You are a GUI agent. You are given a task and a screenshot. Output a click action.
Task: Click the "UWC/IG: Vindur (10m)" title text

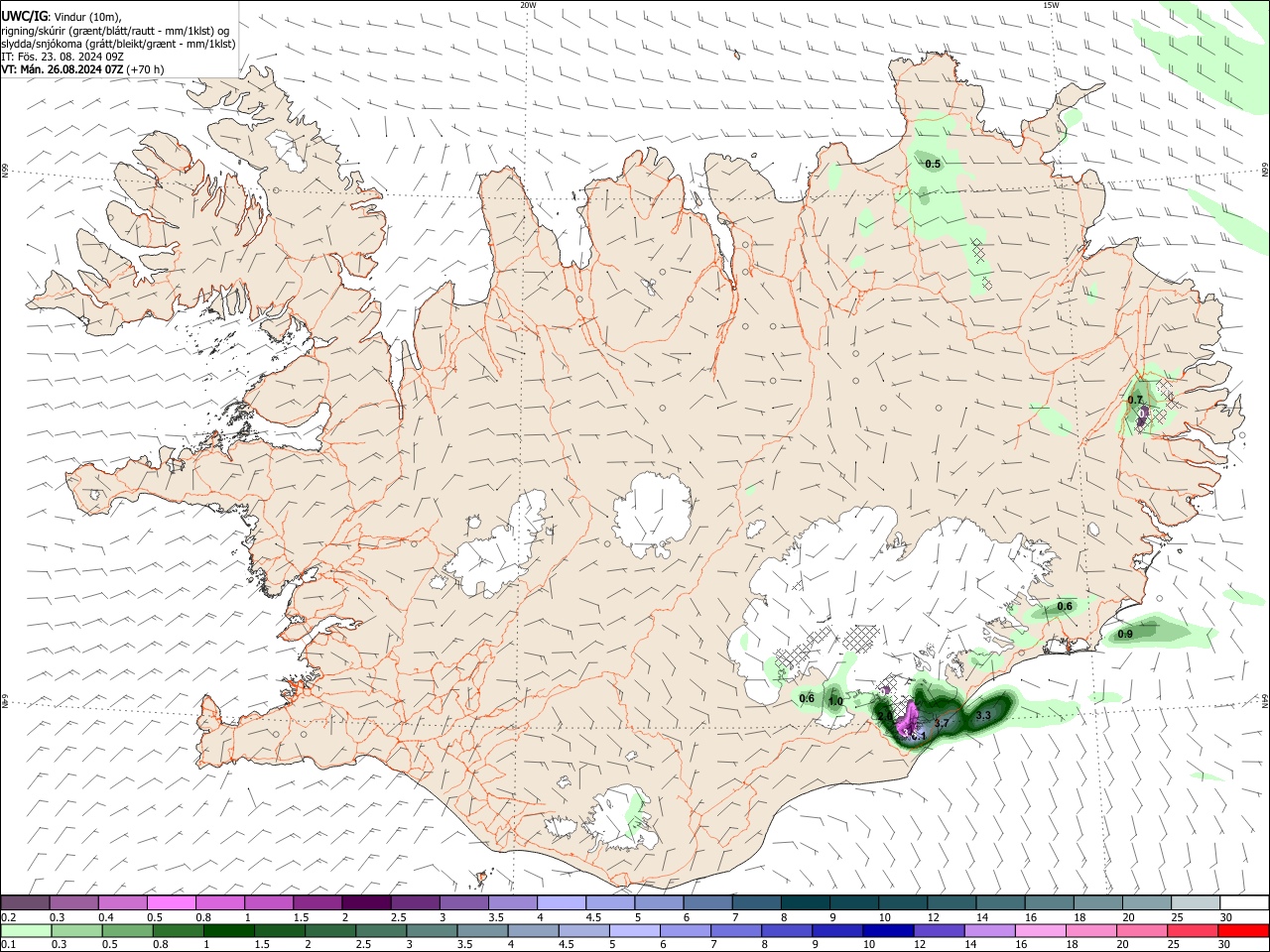[x=61, y=16]
